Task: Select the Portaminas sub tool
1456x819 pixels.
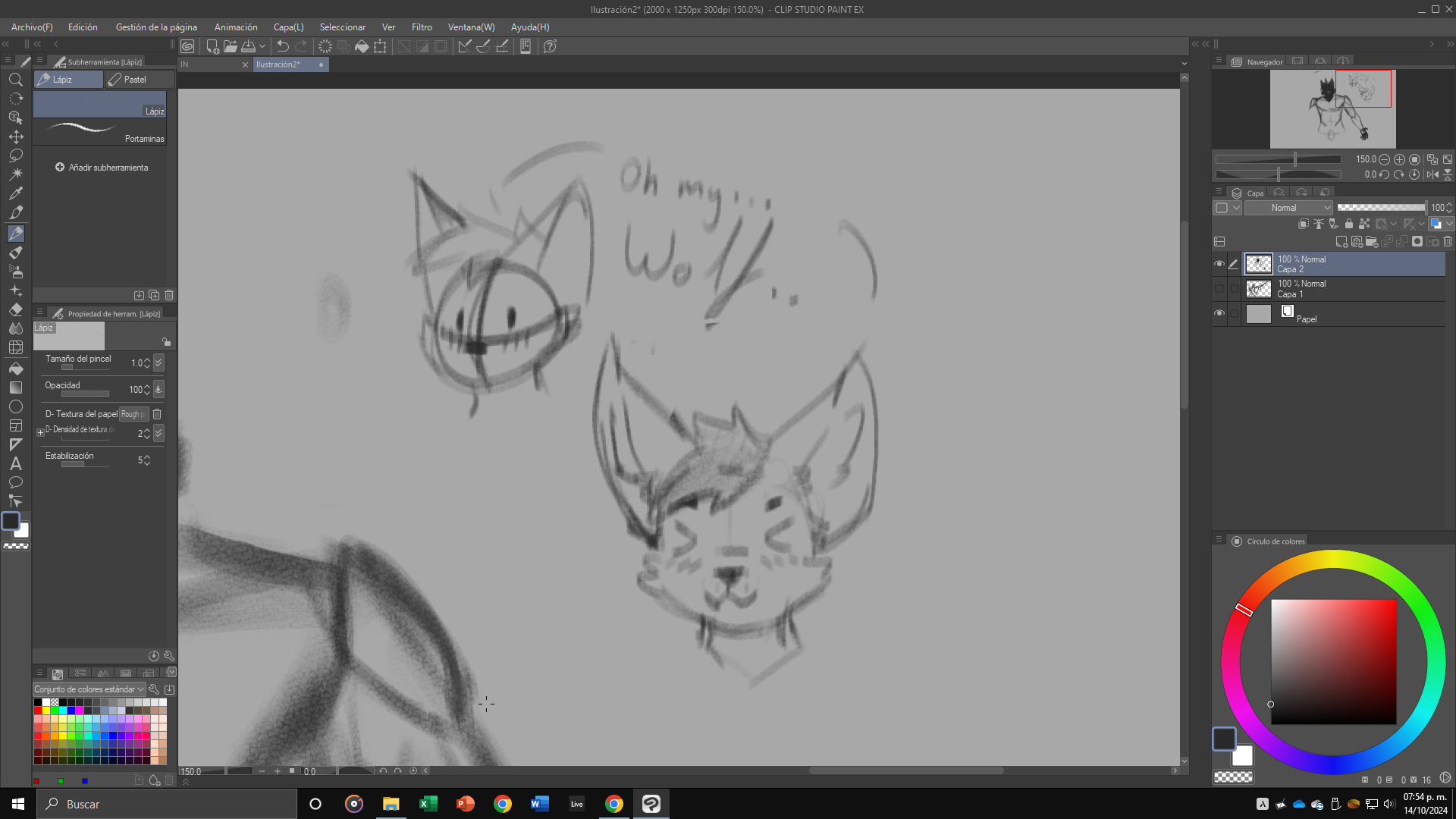Action: click(99, 131)
